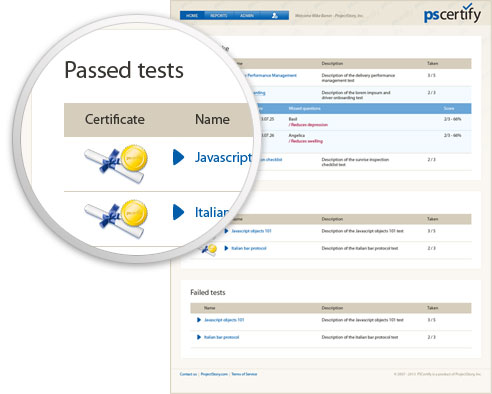The image size is (492, 394).
Task: Click the small certificate icon beside Italian bar protocol
Action: [x=210, y=249]
